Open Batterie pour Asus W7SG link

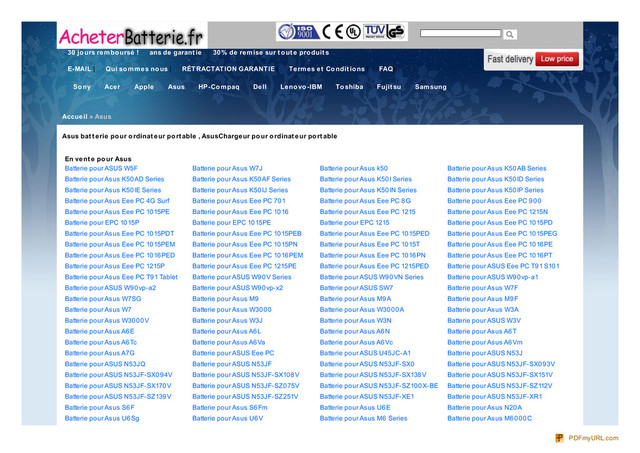pos(103,299)
